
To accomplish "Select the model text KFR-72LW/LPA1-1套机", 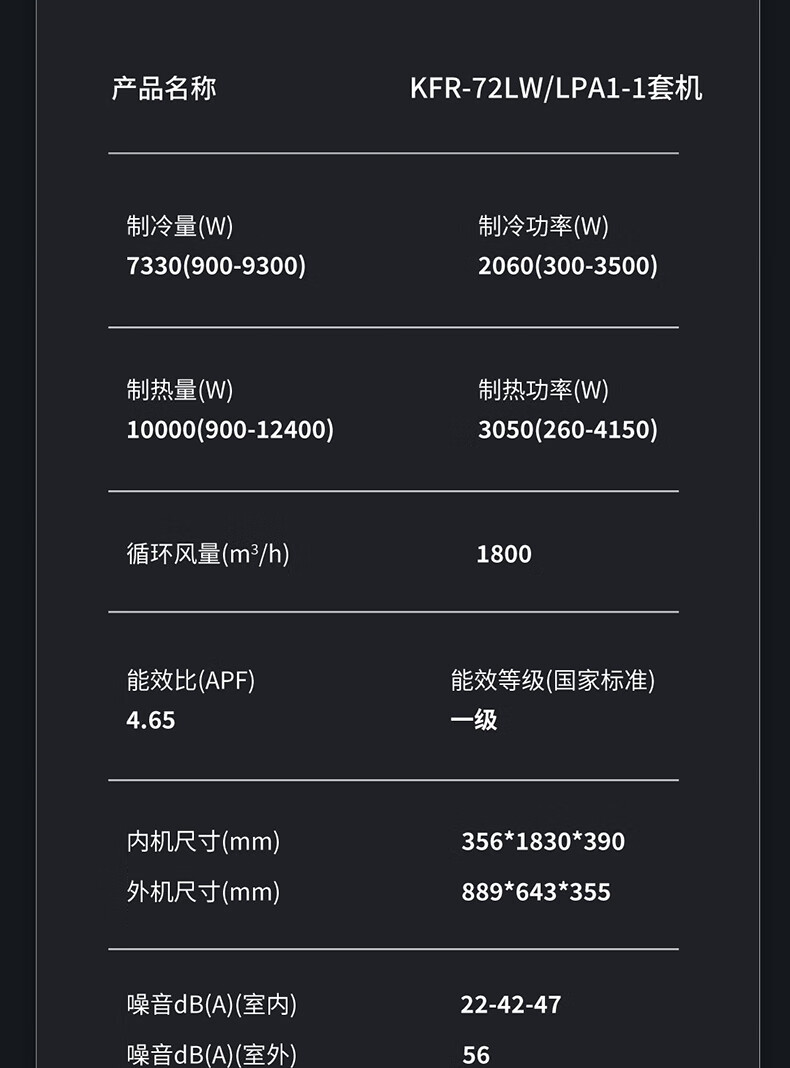I will 556,88.
